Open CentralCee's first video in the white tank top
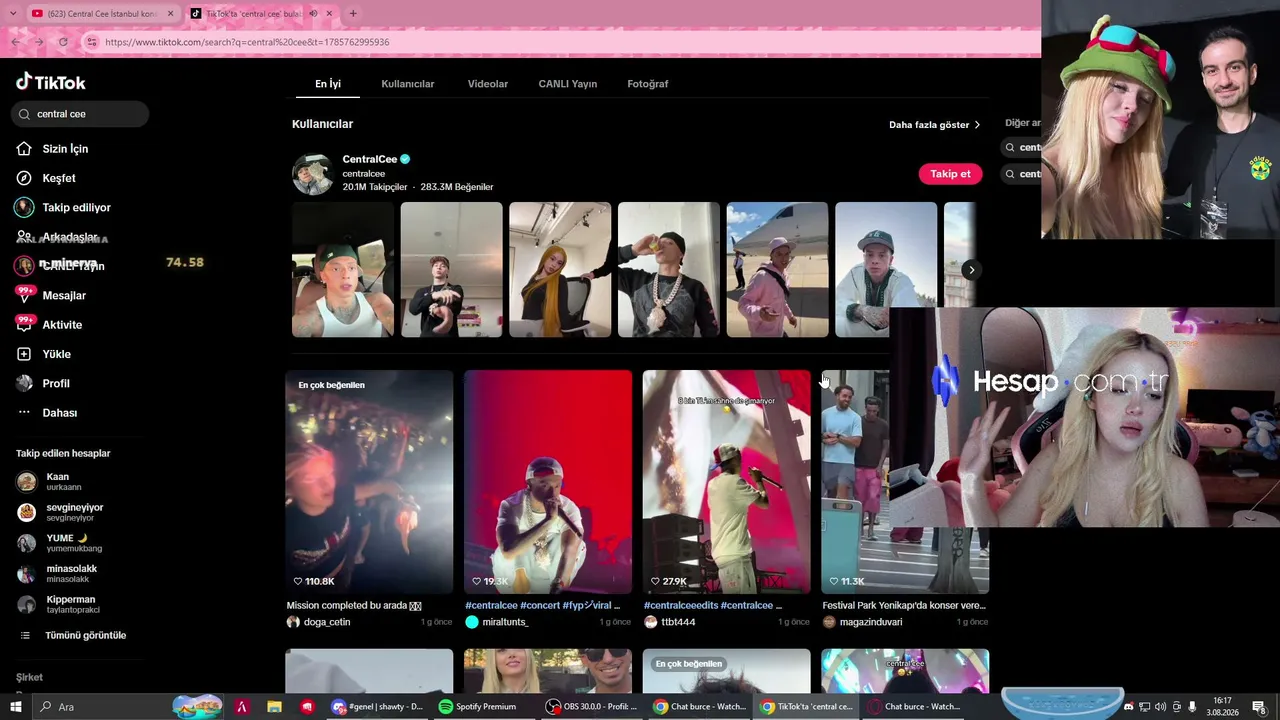 pos(343,270)
